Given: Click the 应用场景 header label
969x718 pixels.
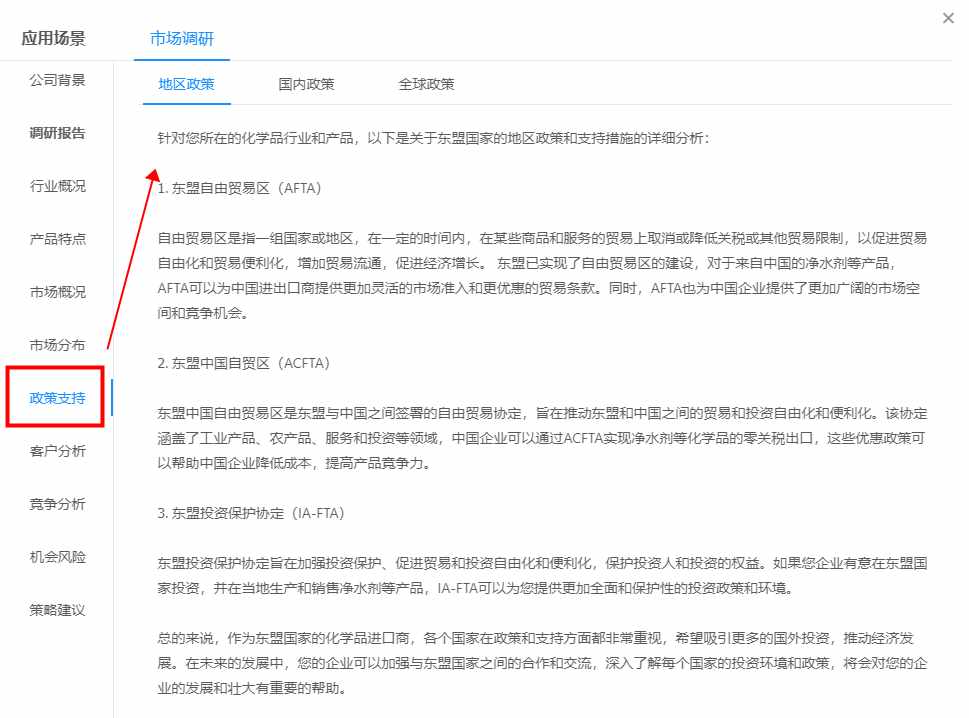Looking at the screenshot, I should pyautogui.click(x=54, y=38).
